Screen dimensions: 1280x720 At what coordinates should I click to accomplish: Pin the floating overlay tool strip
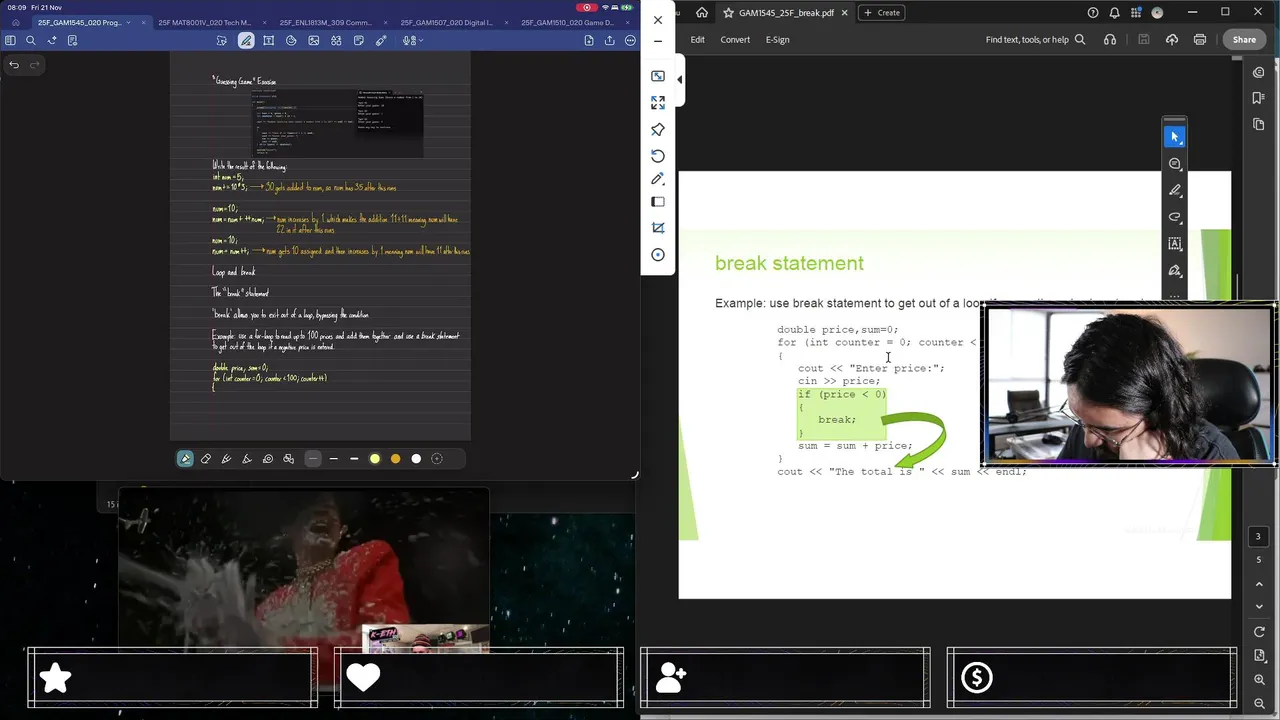click(x=658, y=130)
